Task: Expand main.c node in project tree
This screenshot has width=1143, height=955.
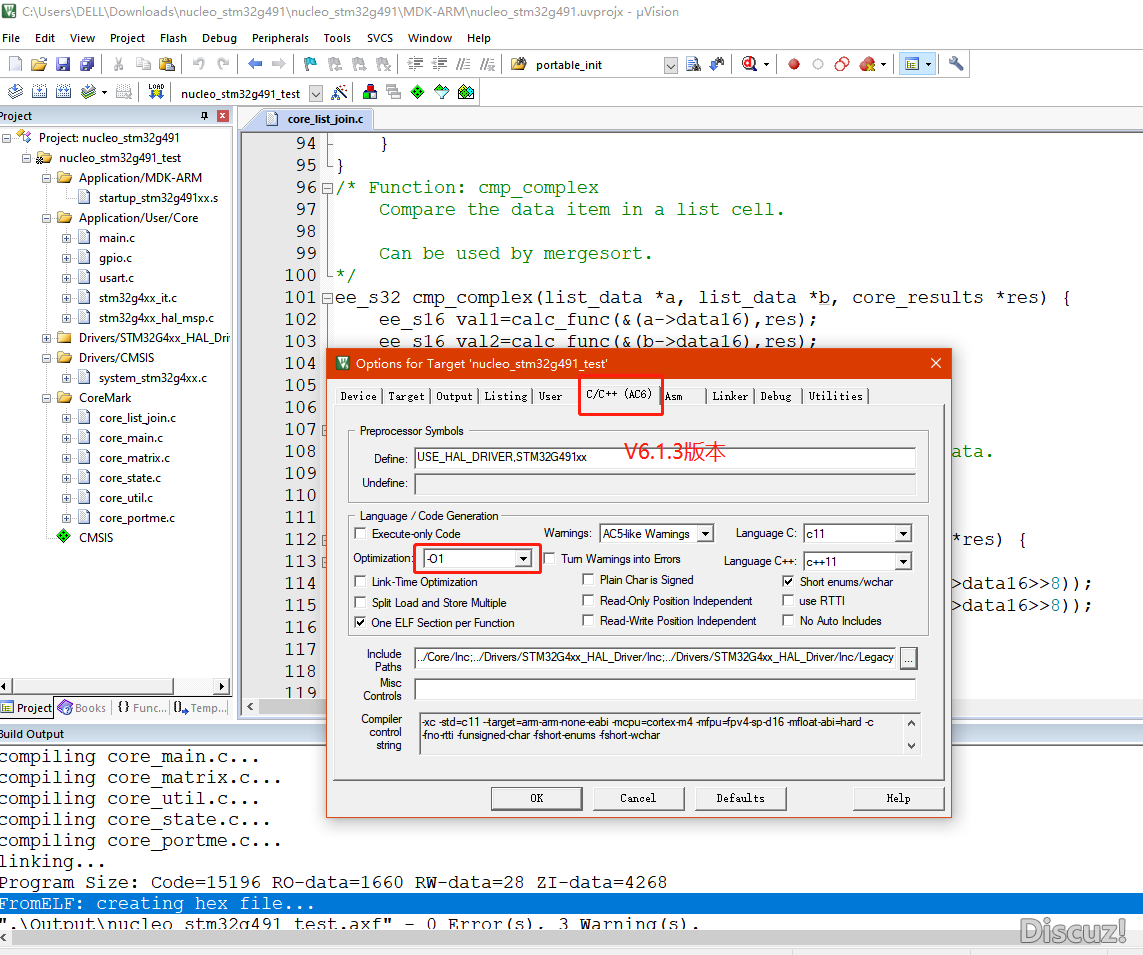Action: pos(66,238)
